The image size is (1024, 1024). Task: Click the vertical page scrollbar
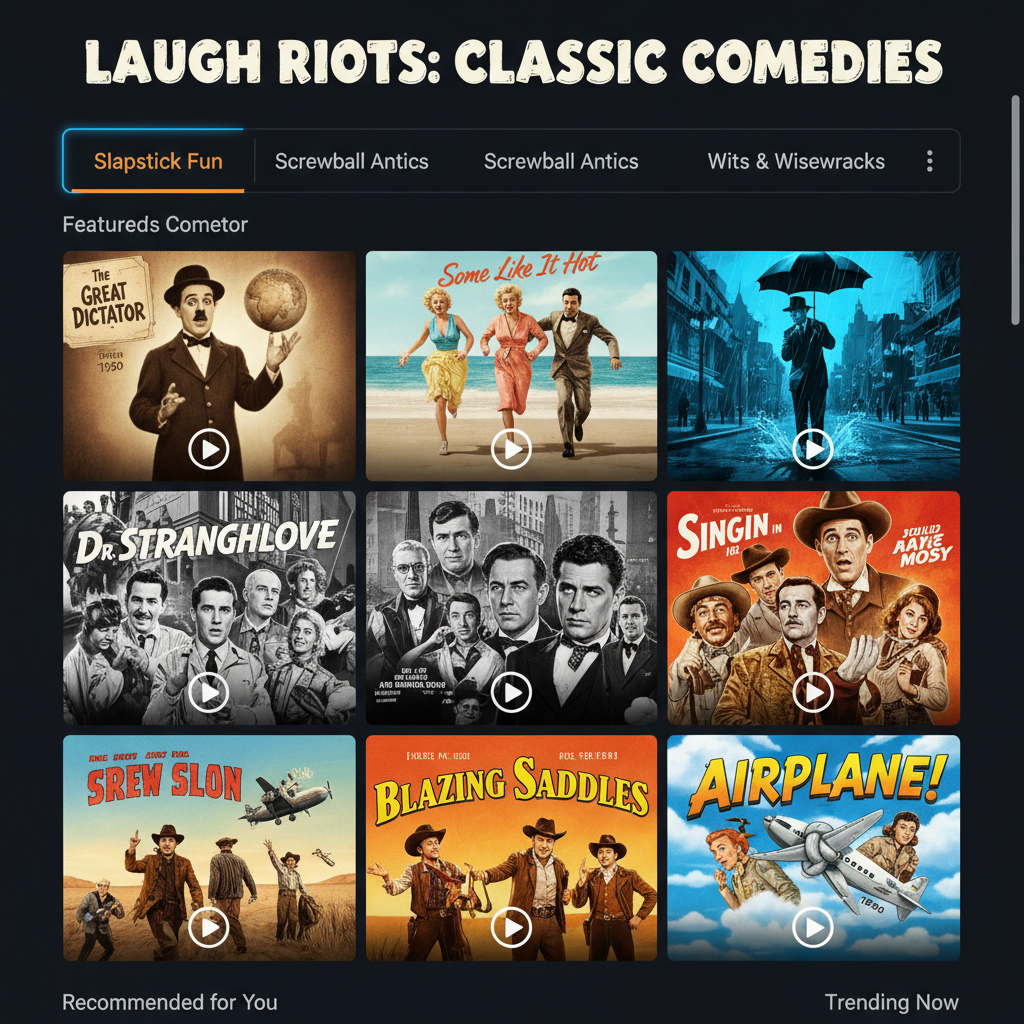pyautogui.click(x=1015, y=209)
